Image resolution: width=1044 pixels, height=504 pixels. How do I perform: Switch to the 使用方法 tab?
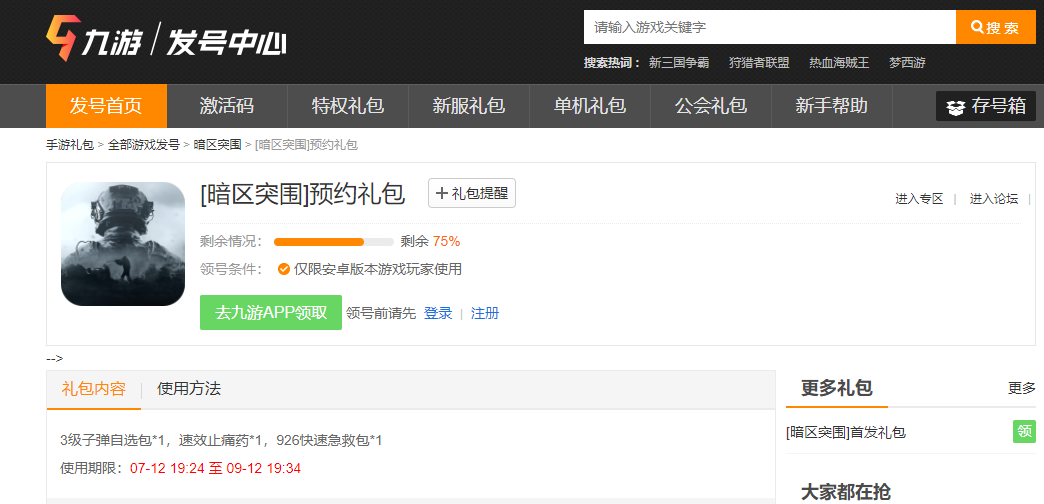pyautogui.click(x=189, y=388)
